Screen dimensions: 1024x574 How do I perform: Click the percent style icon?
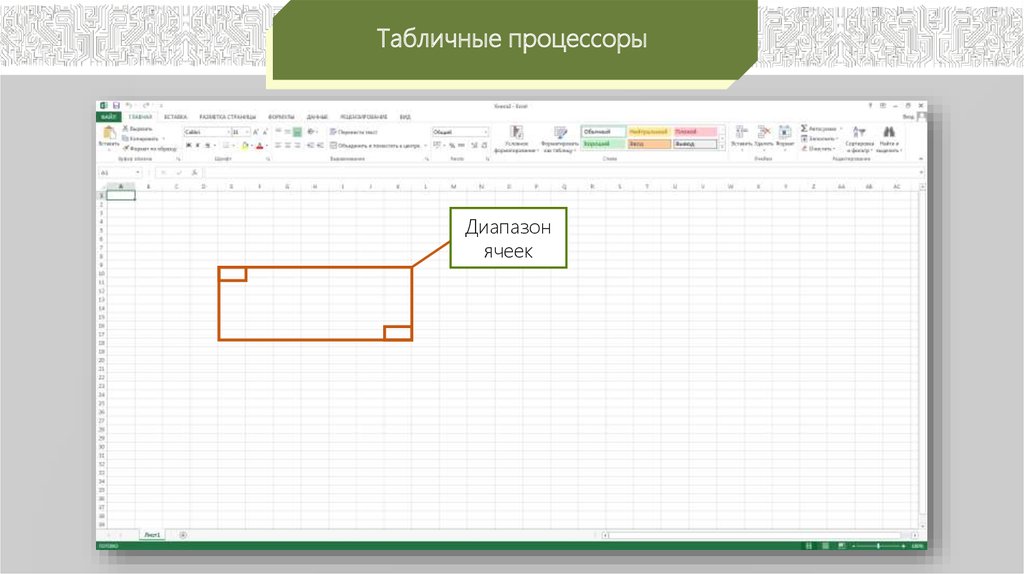coord(451,146)
